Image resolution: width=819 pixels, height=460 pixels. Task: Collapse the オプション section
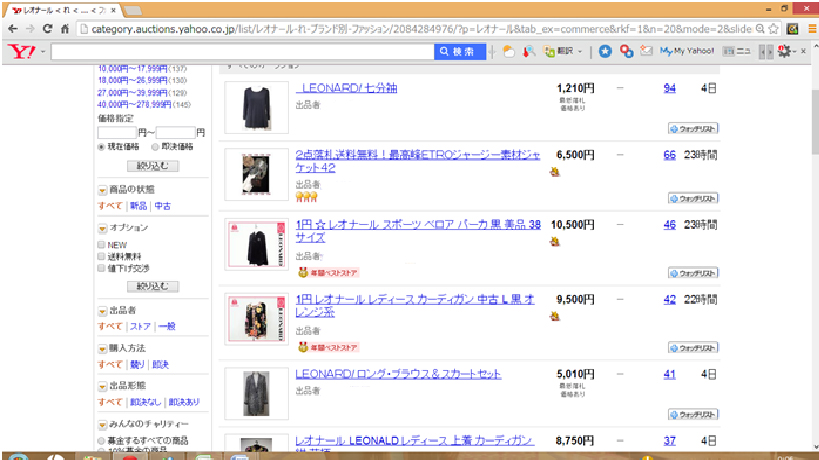(x=102, y=228)
